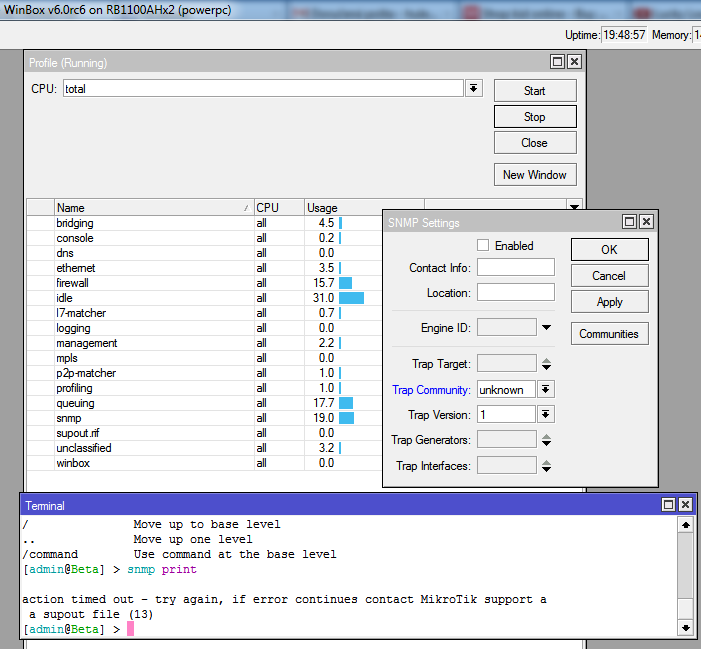Click the 19.0 usage value for snmp

[324, 418]
